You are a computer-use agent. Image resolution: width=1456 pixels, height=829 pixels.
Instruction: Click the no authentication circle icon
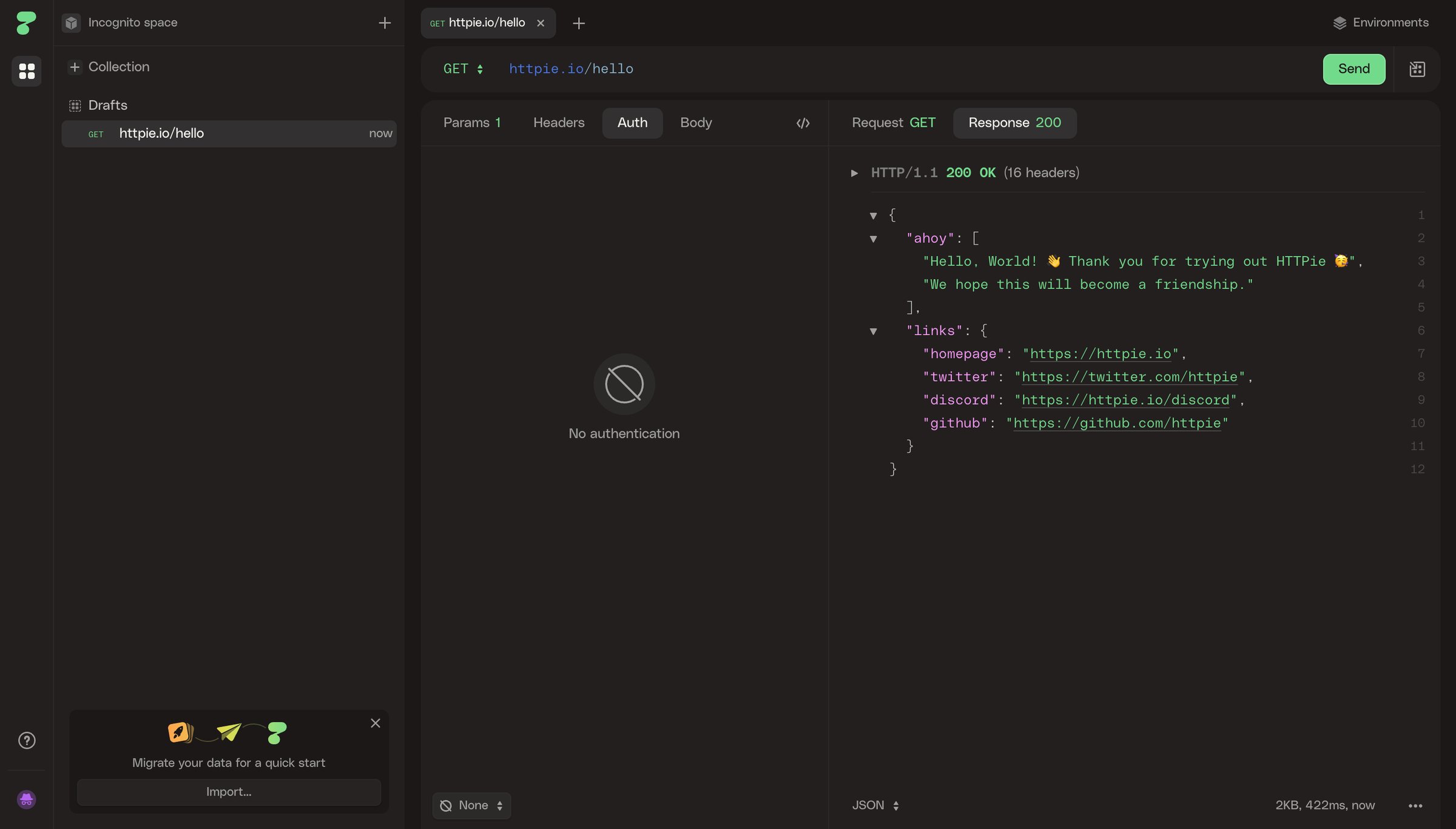tap(624, 384)
